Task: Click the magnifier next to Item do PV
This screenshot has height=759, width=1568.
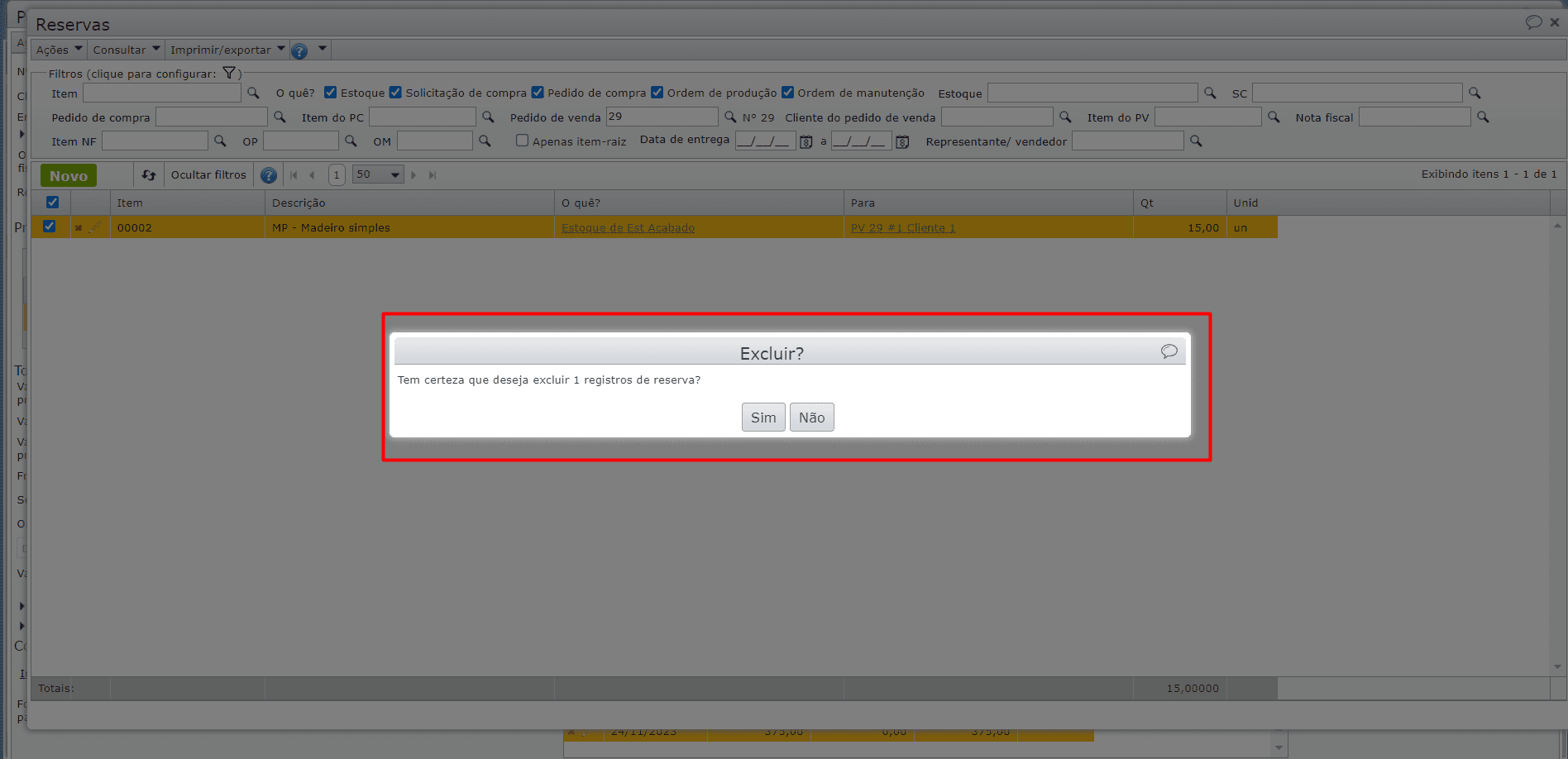Action: pos(1274,117)
